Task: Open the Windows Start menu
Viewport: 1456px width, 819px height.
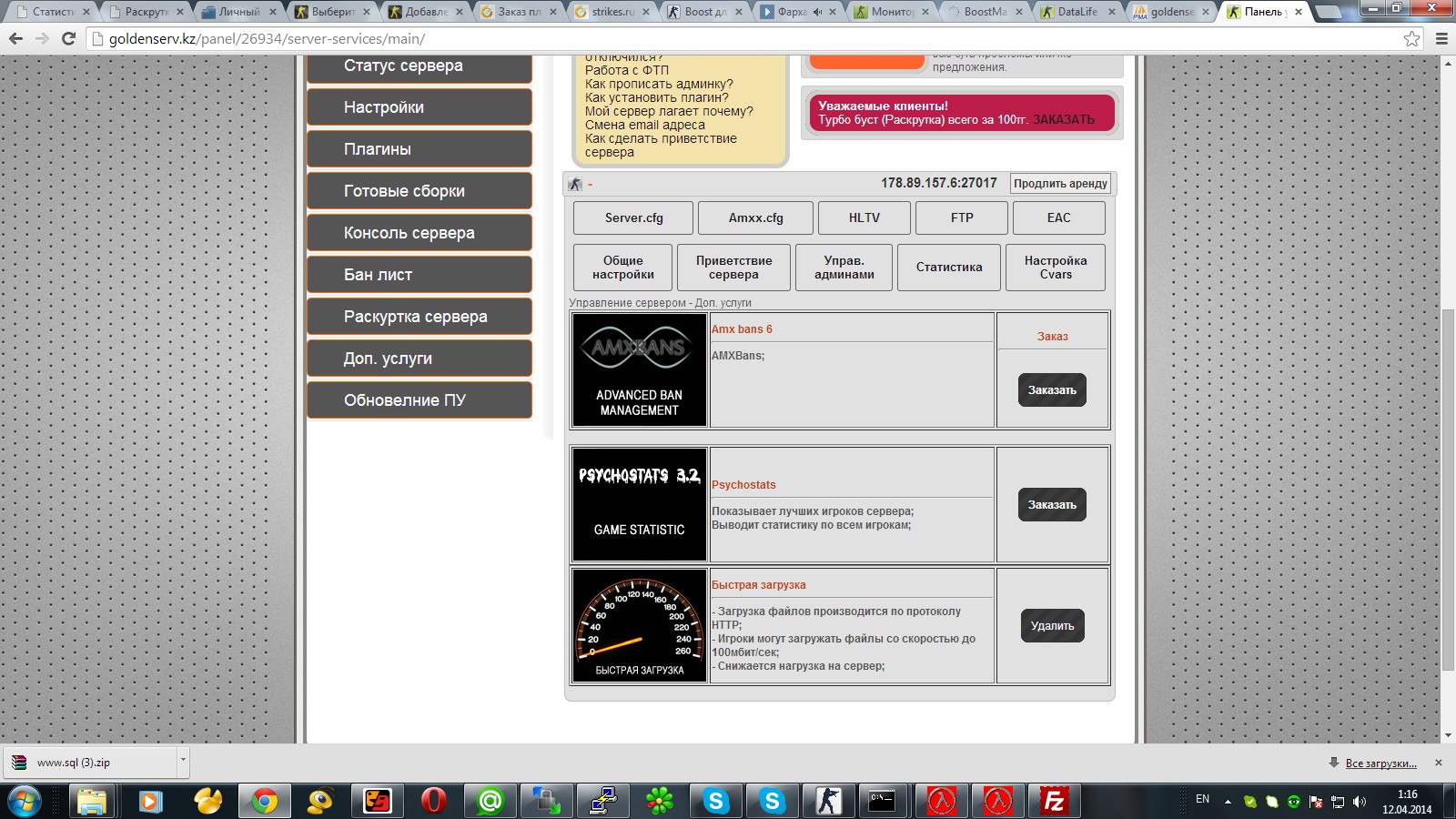Action: click(25, 801)
